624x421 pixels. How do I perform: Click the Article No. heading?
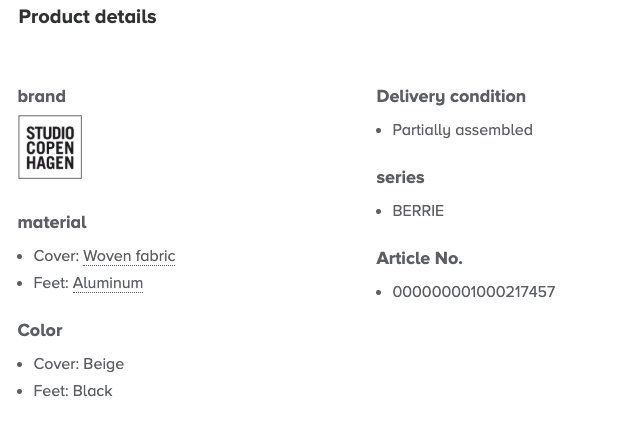(x=419, y=258)
